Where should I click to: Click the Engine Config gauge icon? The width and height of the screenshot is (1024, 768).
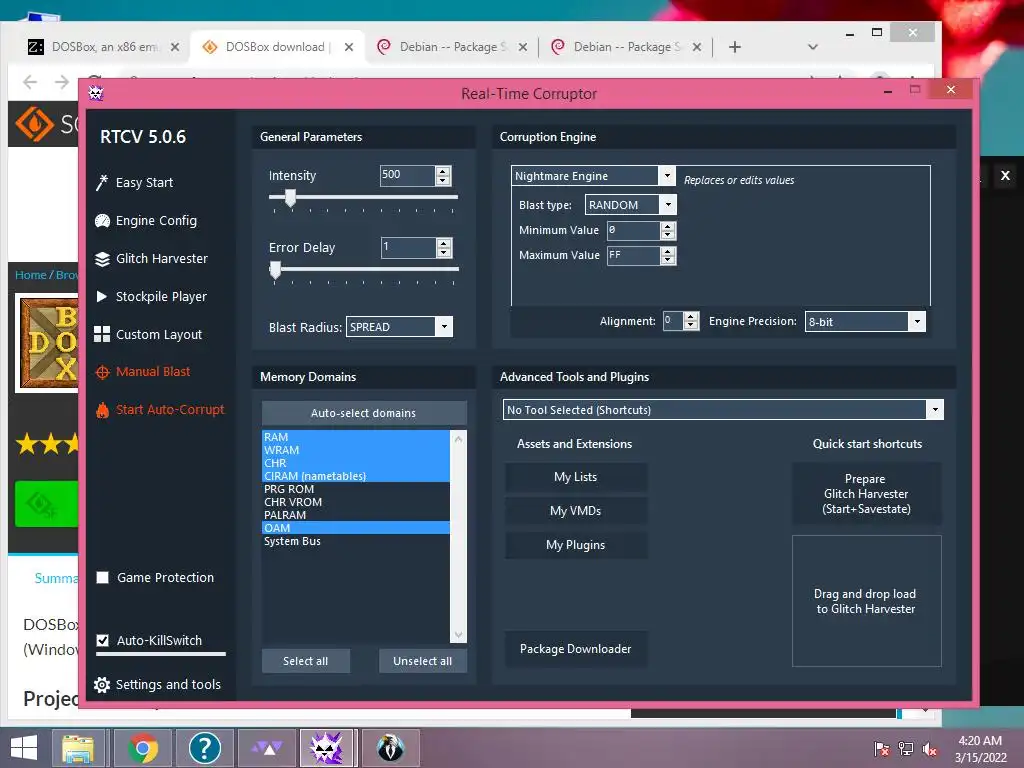102,221
